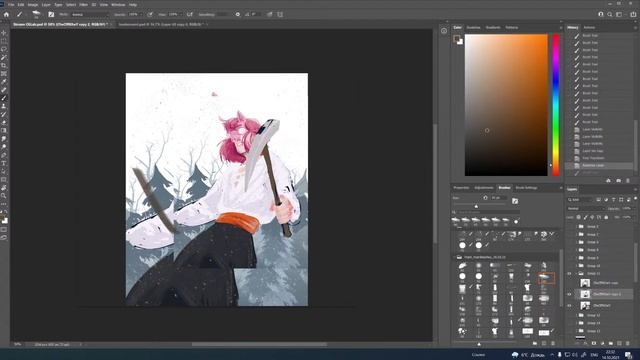Image resolution: width=640 pixels, height=360 pixels.
Task: Delete layer with Layers trash icon
Action: pos(628,344)
